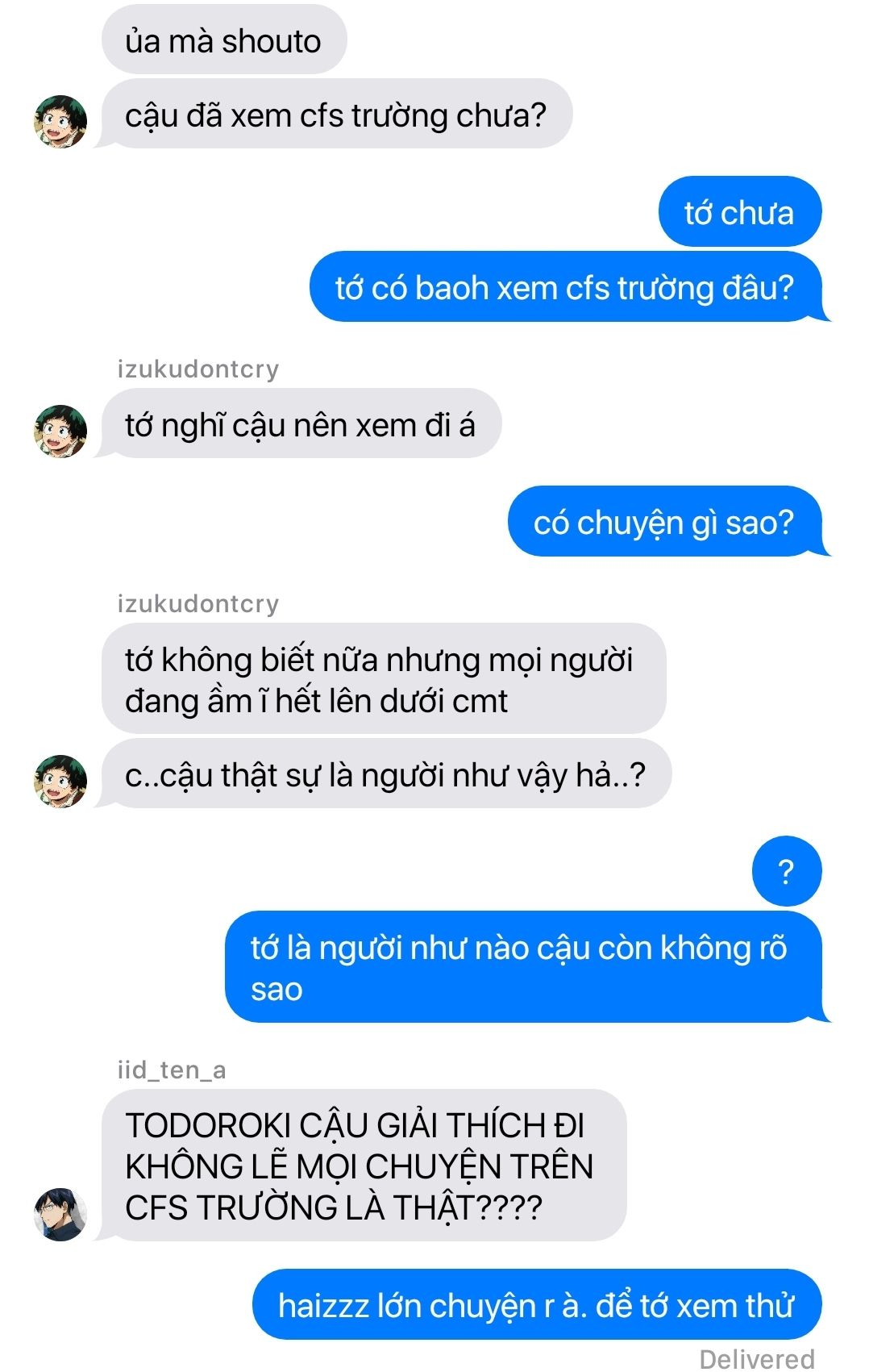The width and height of the screenshot is (869, 1372).
Task: Open the iid_ten_a sender name label
Action: tap(172, 1070)
